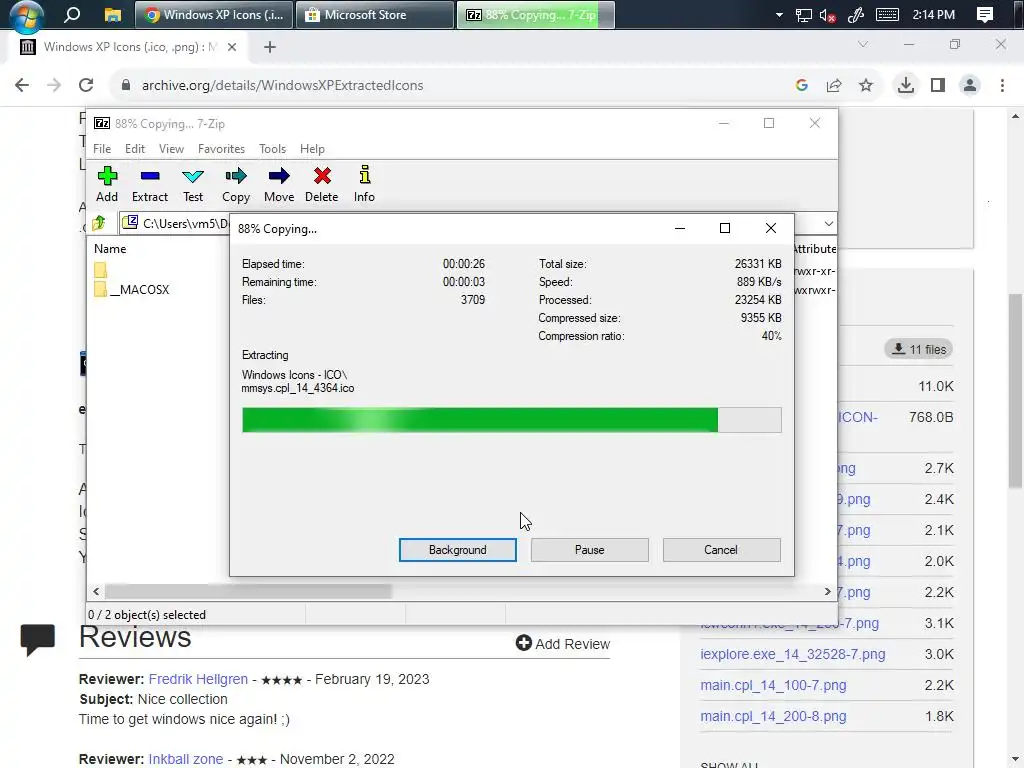Open the Favorites menu in 7-Zip
This screenshot has width=1024, height=768.
point(221,149)
